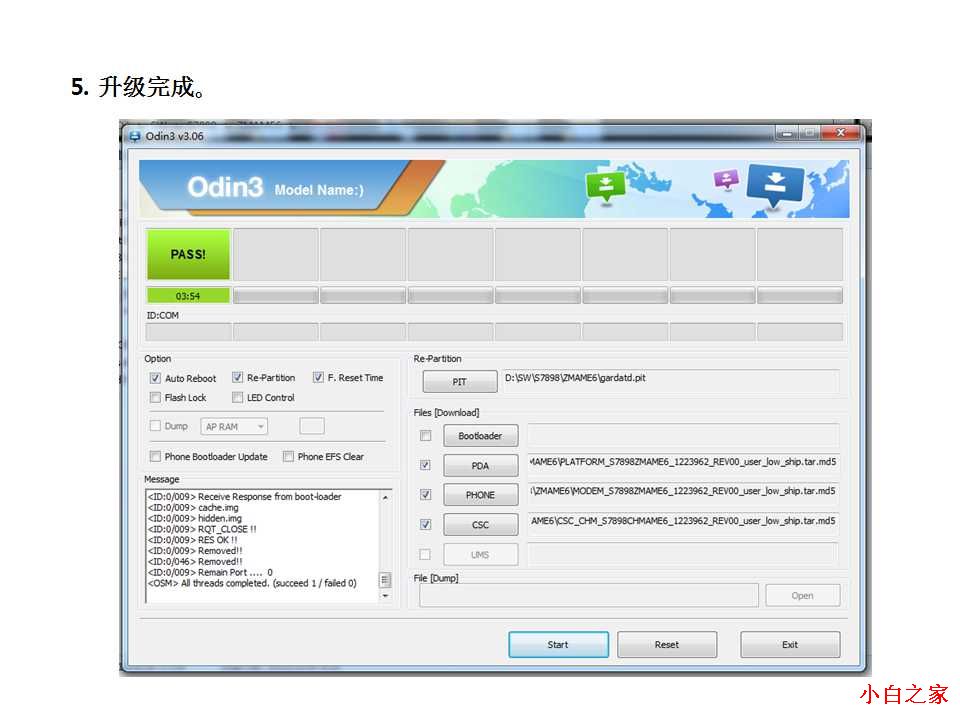Click the CSC file path field

click(683, 522)
